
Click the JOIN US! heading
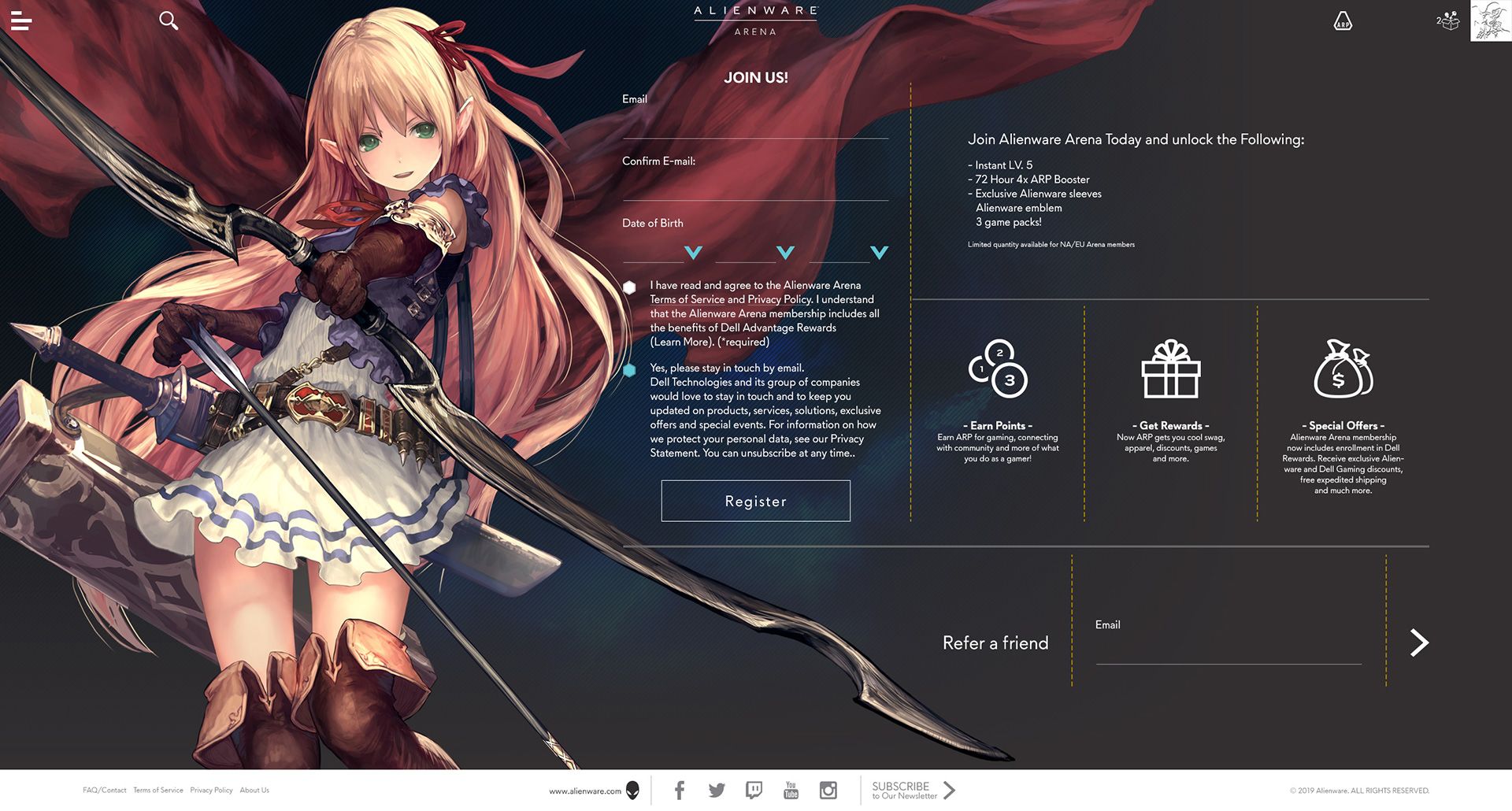point(755,77)
